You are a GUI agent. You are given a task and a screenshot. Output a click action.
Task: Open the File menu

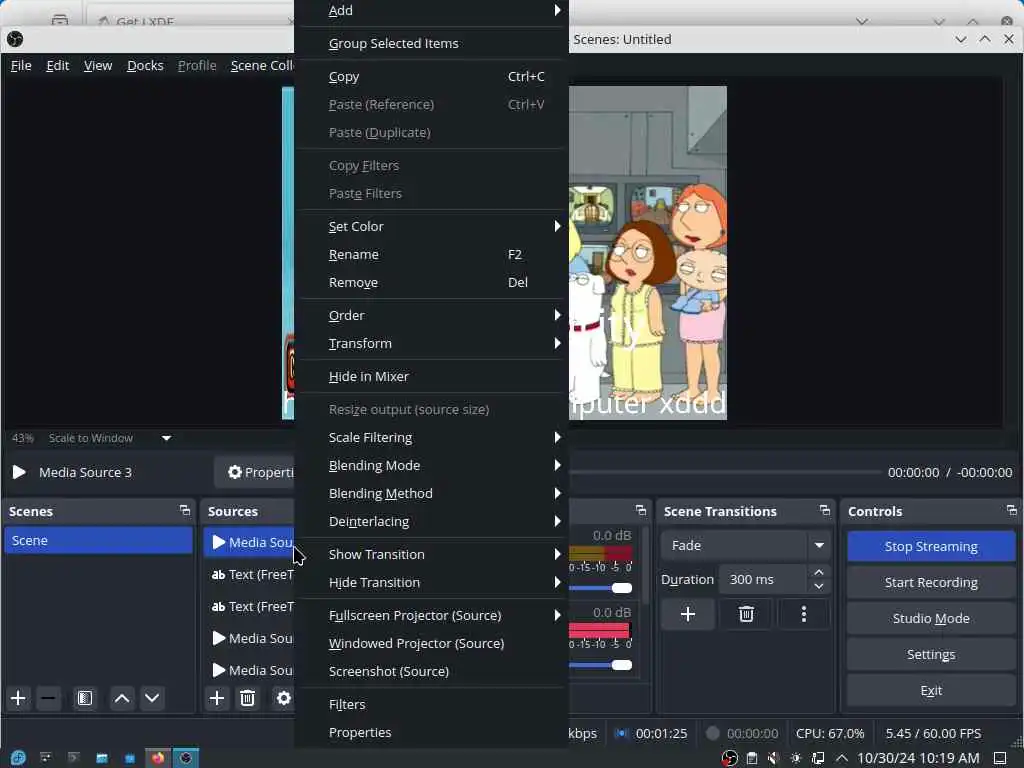21,65
